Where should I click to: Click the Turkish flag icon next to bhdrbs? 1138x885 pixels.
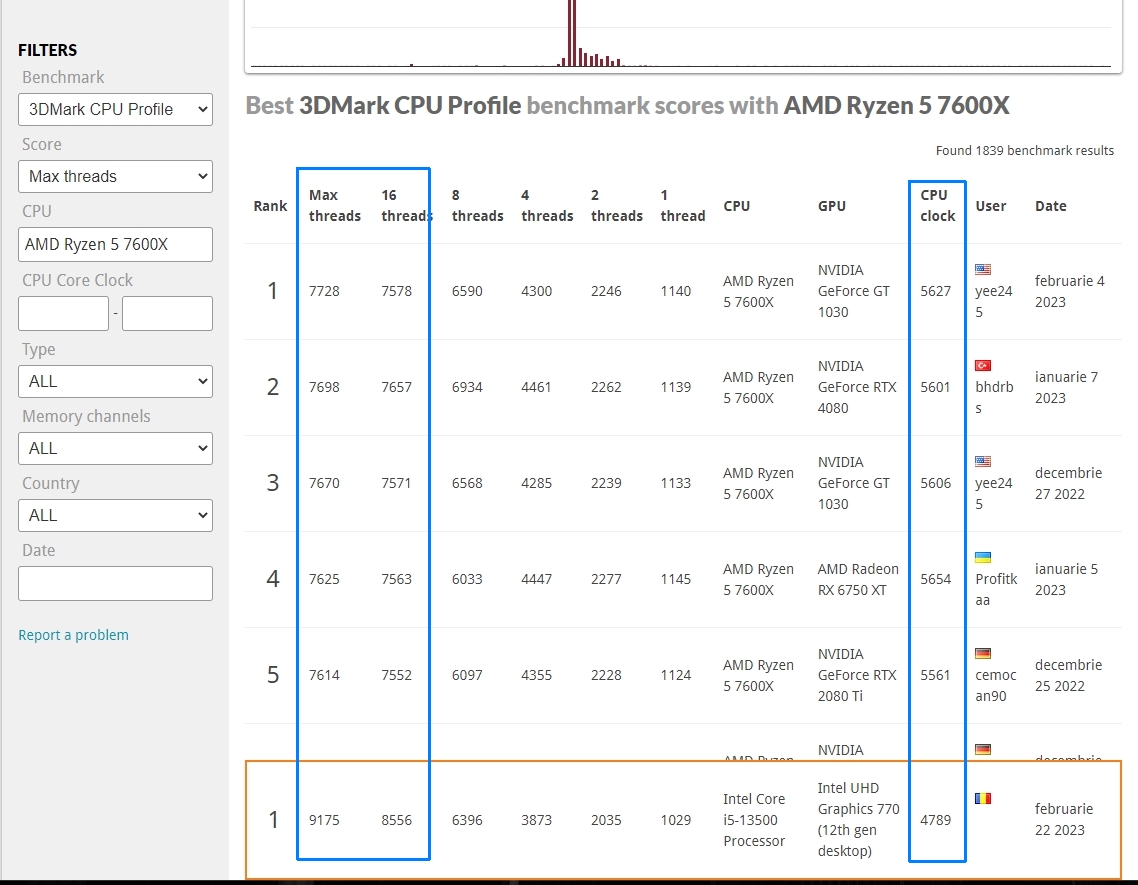tap(983, 365)
